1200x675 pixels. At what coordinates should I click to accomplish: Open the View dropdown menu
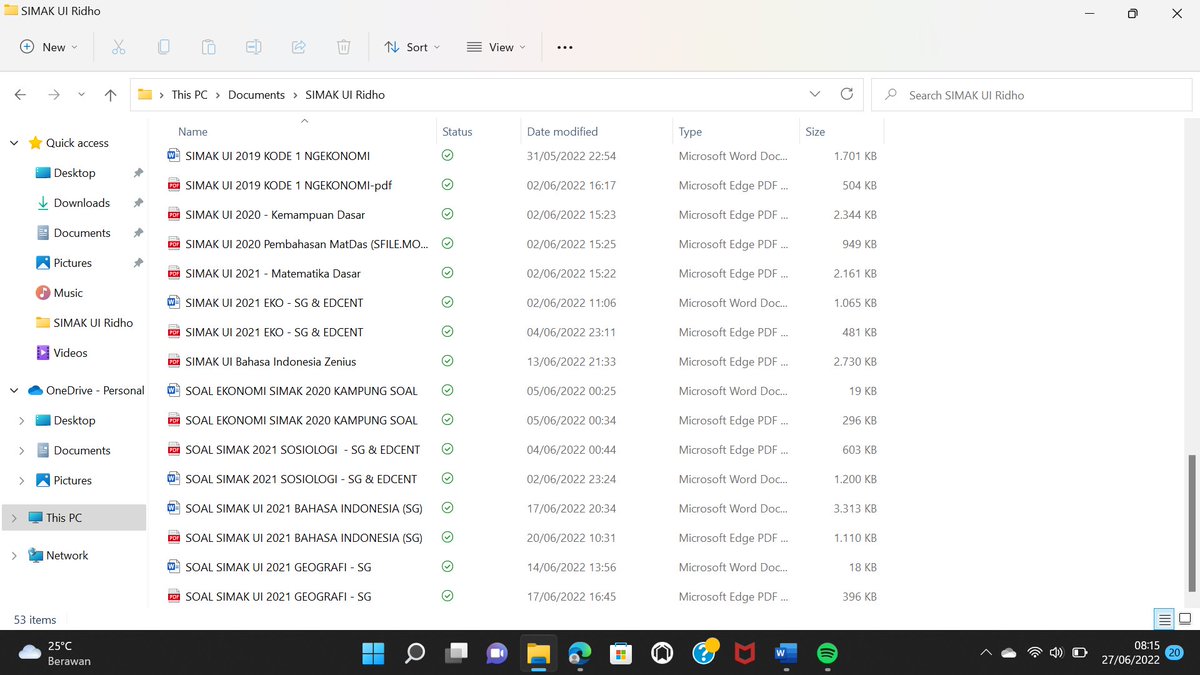(495, 47)
